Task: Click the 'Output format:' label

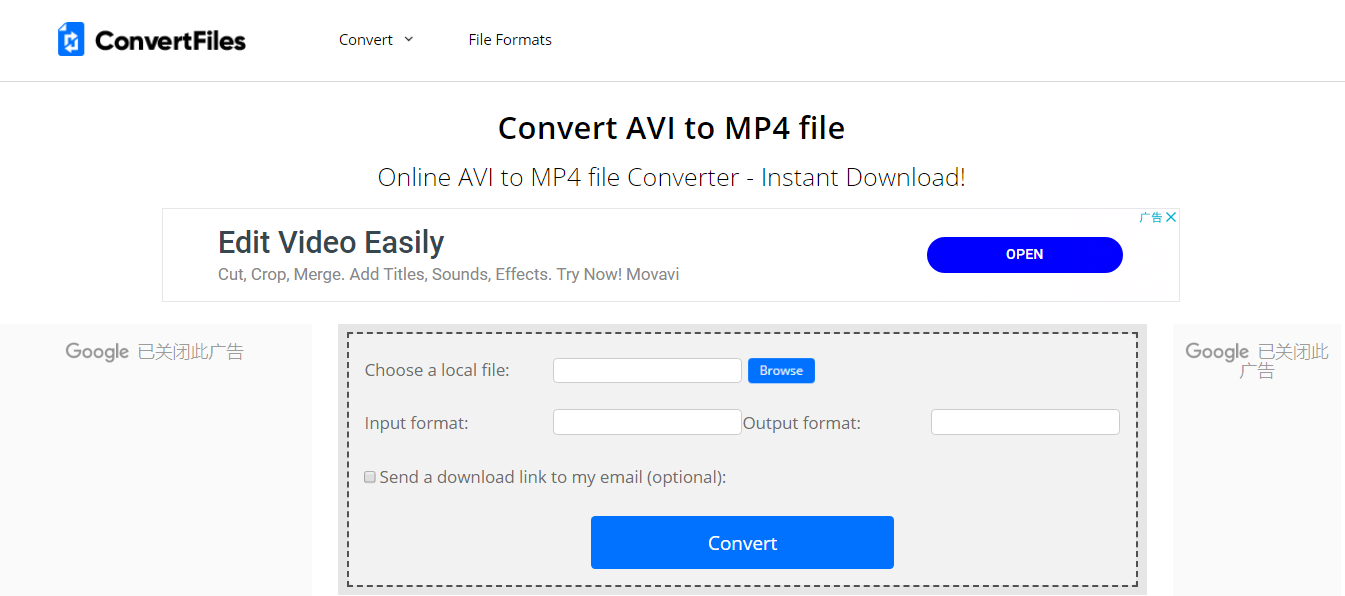Action: point(802,423)
